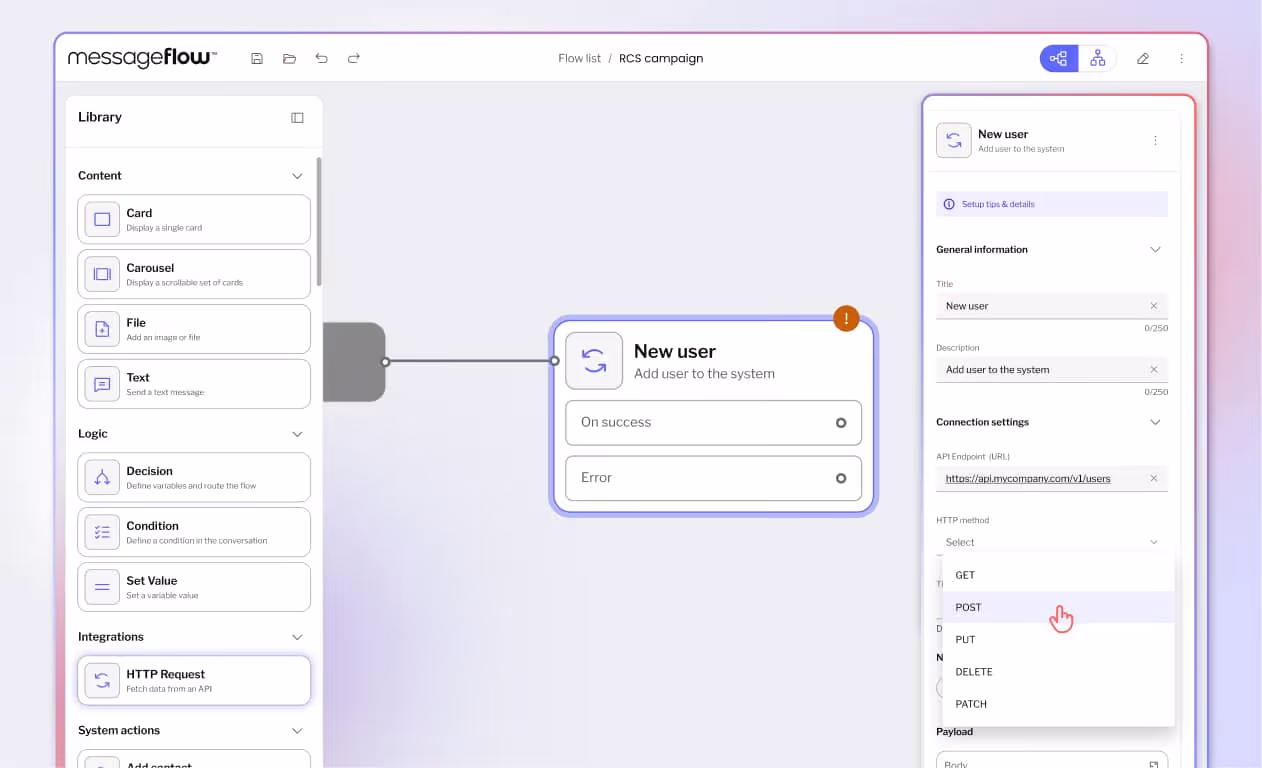Viewport: 1262px width, 768px height.
Task: Open the New user node options menu
Action: [x=1155, y=140]
